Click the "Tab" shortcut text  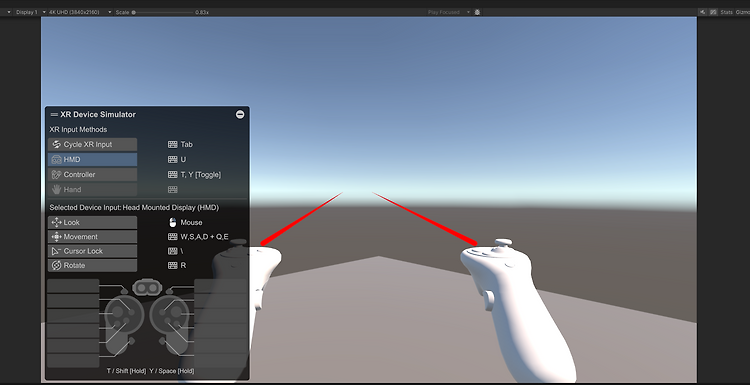click(x=187, y=144)
